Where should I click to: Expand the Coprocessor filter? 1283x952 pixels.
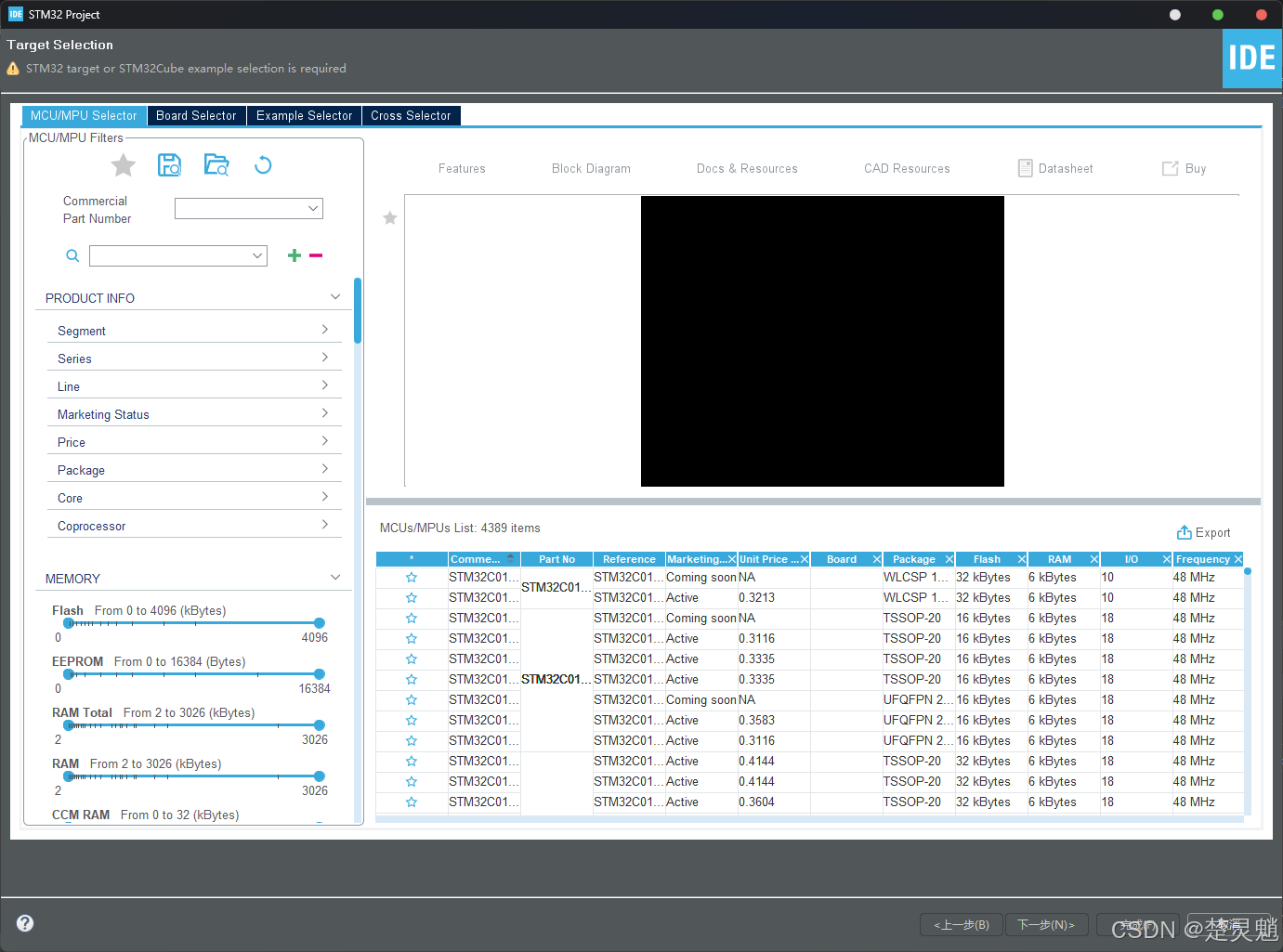coord(324,525)
